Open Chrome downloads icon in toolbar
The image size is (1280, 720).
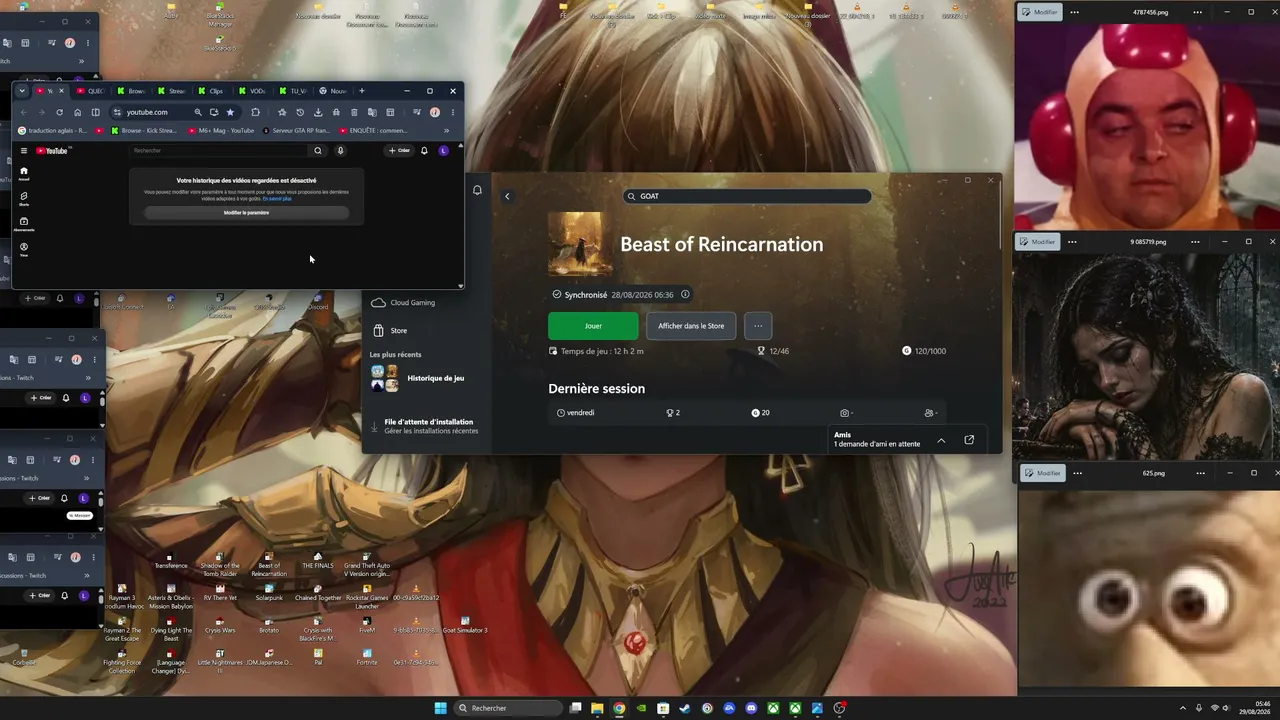[x=318, y=112]
